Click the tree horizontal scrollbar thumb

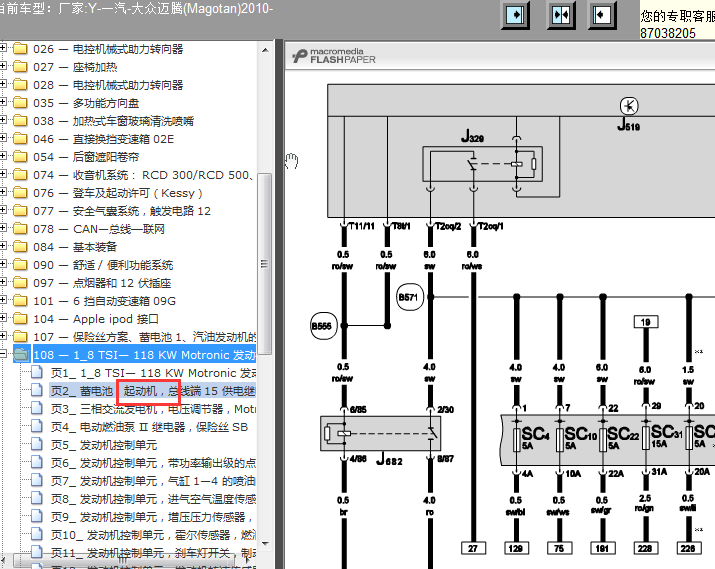[124, 559]
